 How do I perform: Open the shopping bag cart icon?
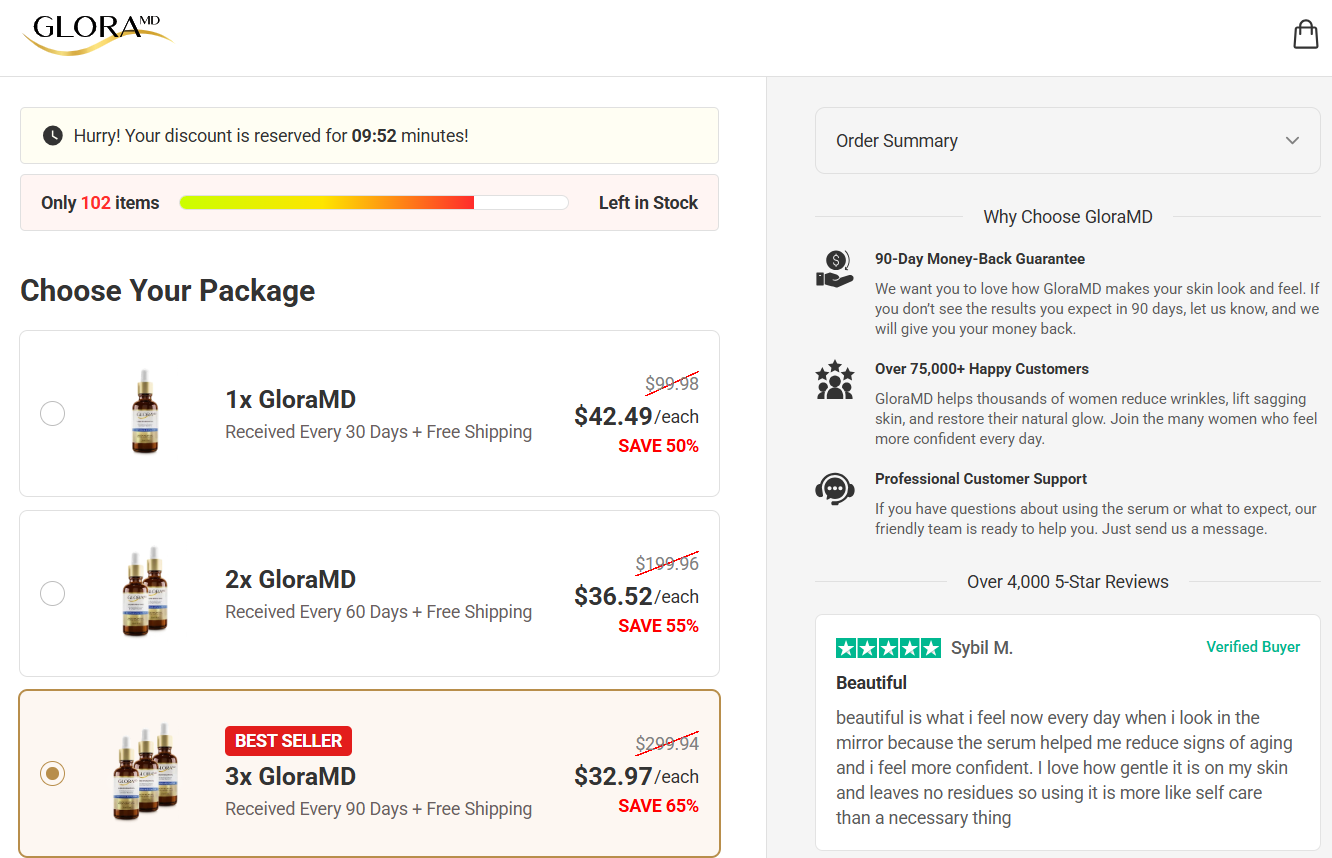[x=1305, y=34]
